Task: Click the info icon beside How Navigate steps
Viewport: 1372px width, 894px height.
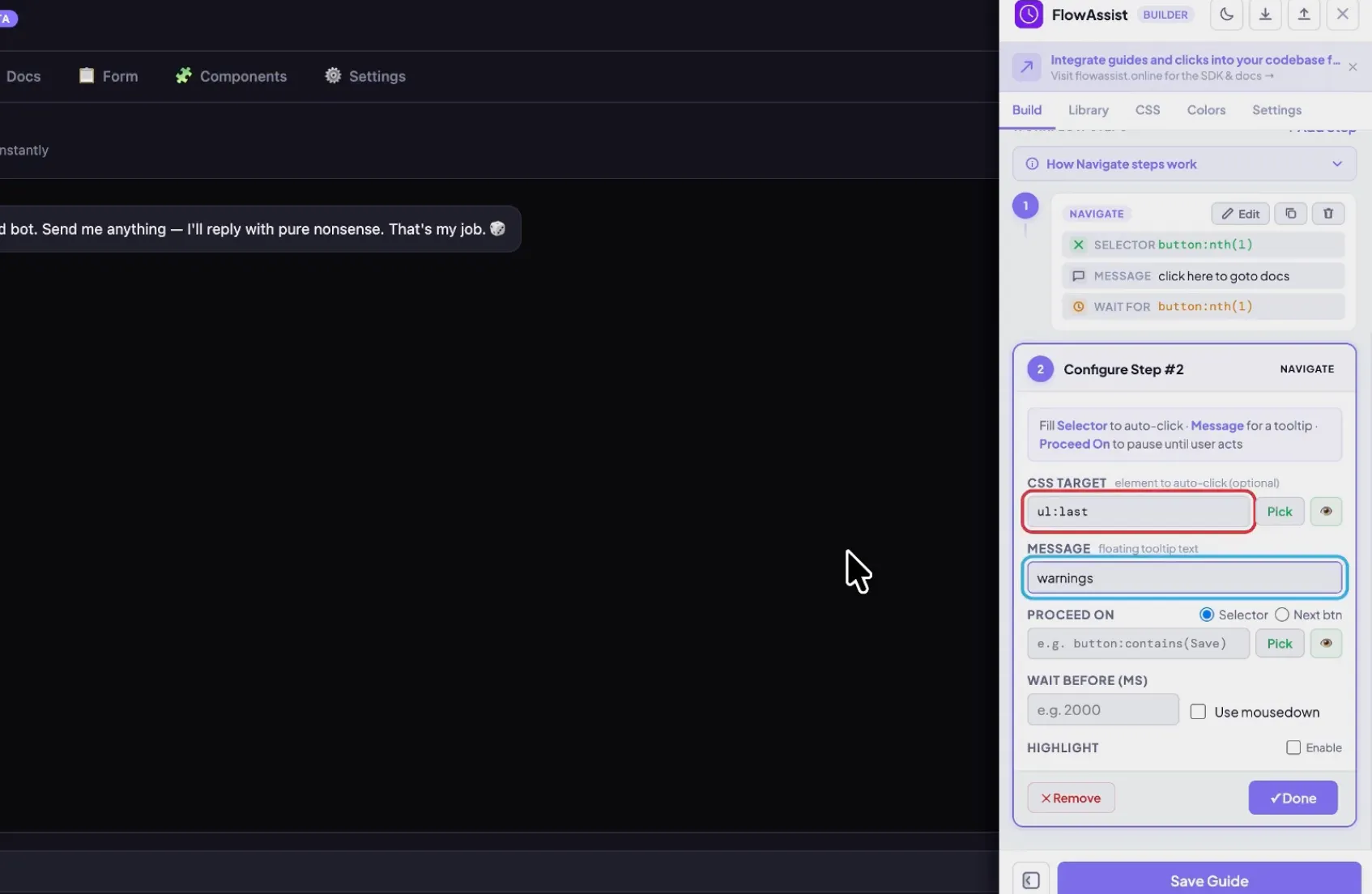Action: coord(1032,164)
